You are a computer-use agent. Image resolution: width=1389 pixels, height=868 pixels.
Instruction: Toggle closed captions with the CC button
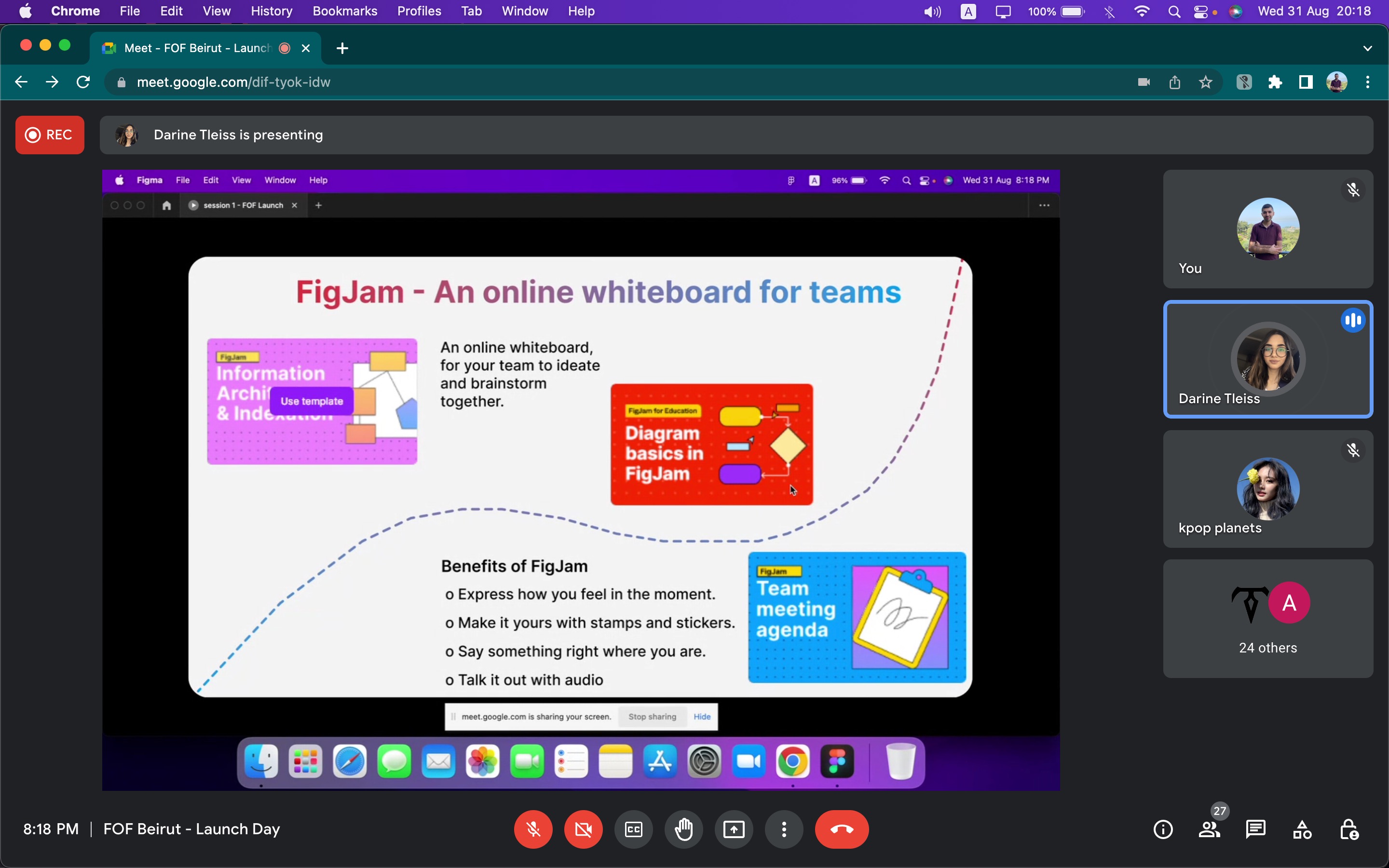pos(634,829)
